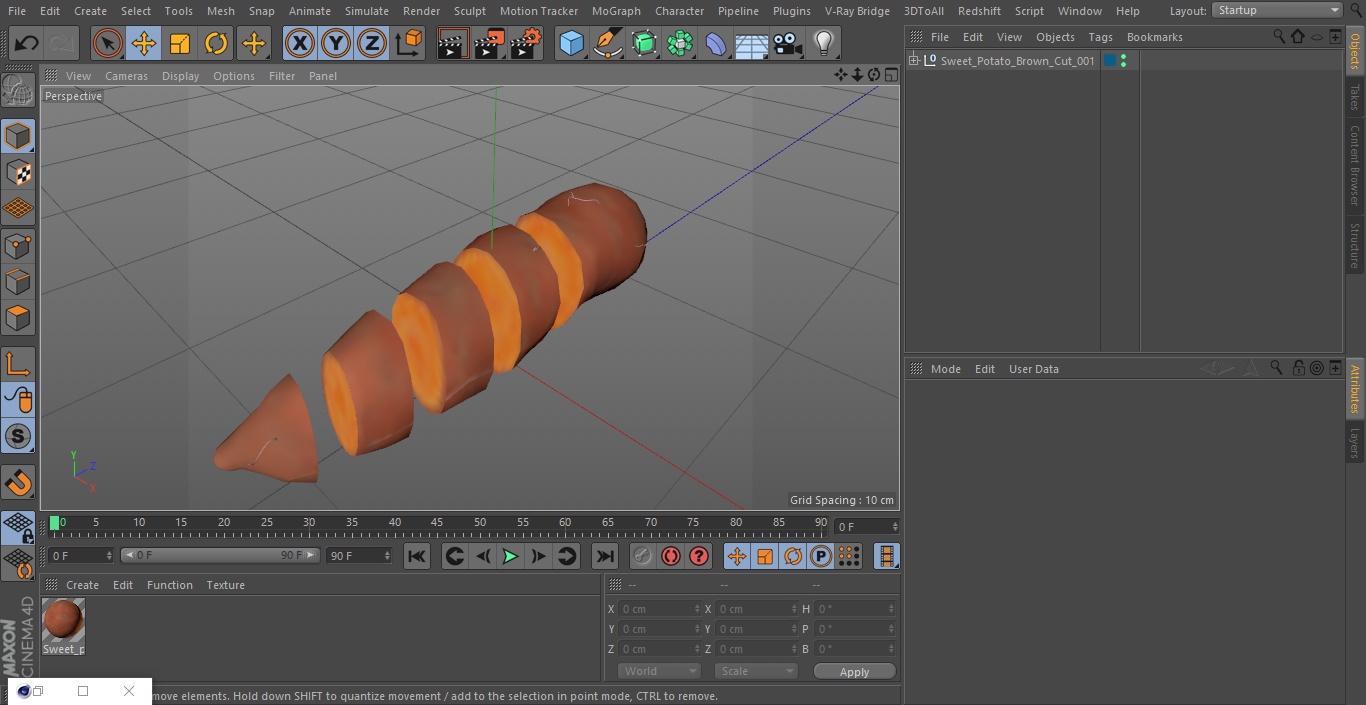The height and width of the screenshot is (705, 1366).
Task: Open World coordinate dropdown
Action: tap(658, 671)
